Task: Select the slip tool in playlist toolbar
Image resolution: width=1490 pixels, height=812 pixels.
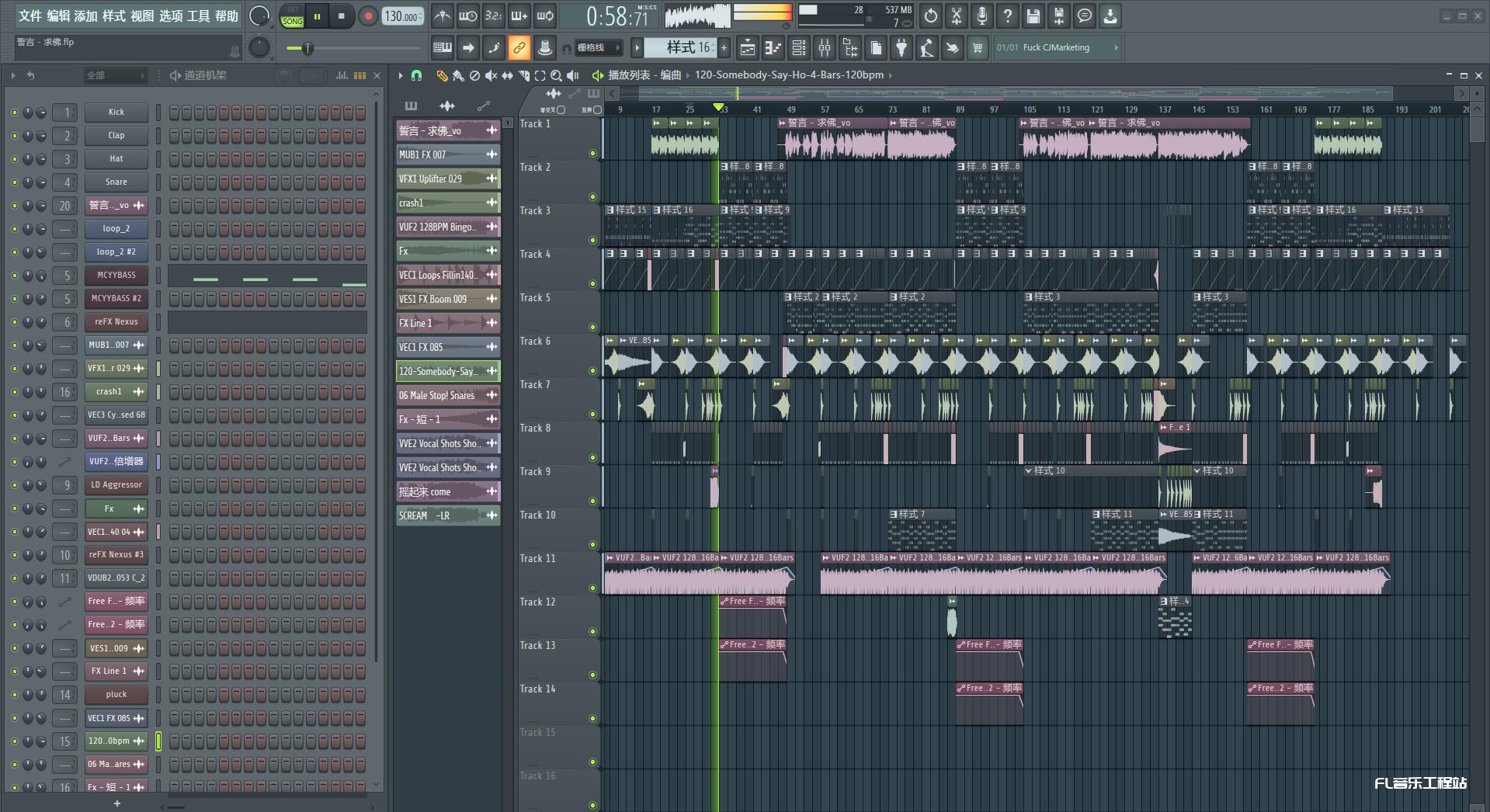Action: 507,75
